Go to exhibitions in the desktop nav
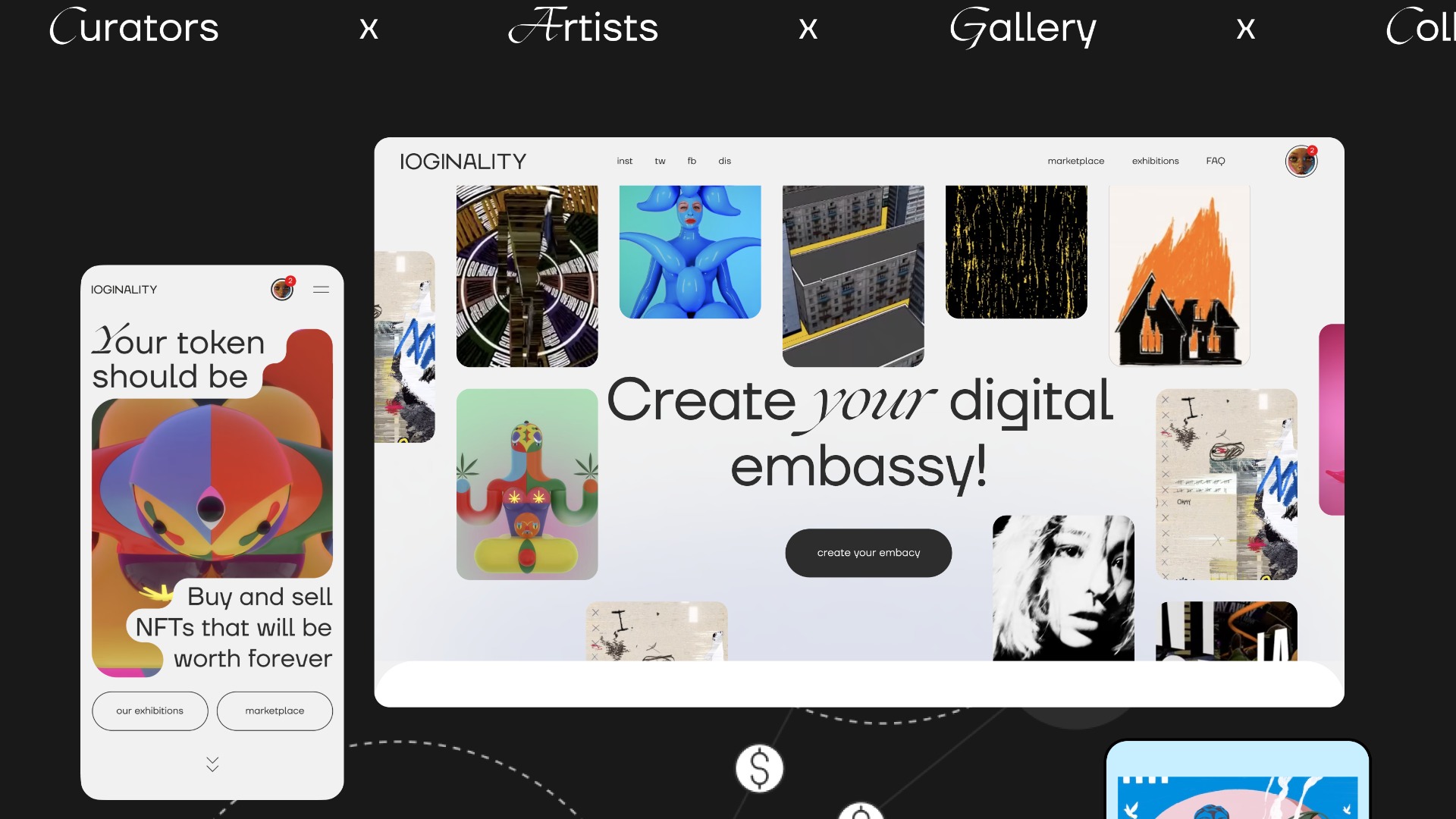This screenshot has height=819, width=1456. pyautogui.click(x=1155, y=161)
